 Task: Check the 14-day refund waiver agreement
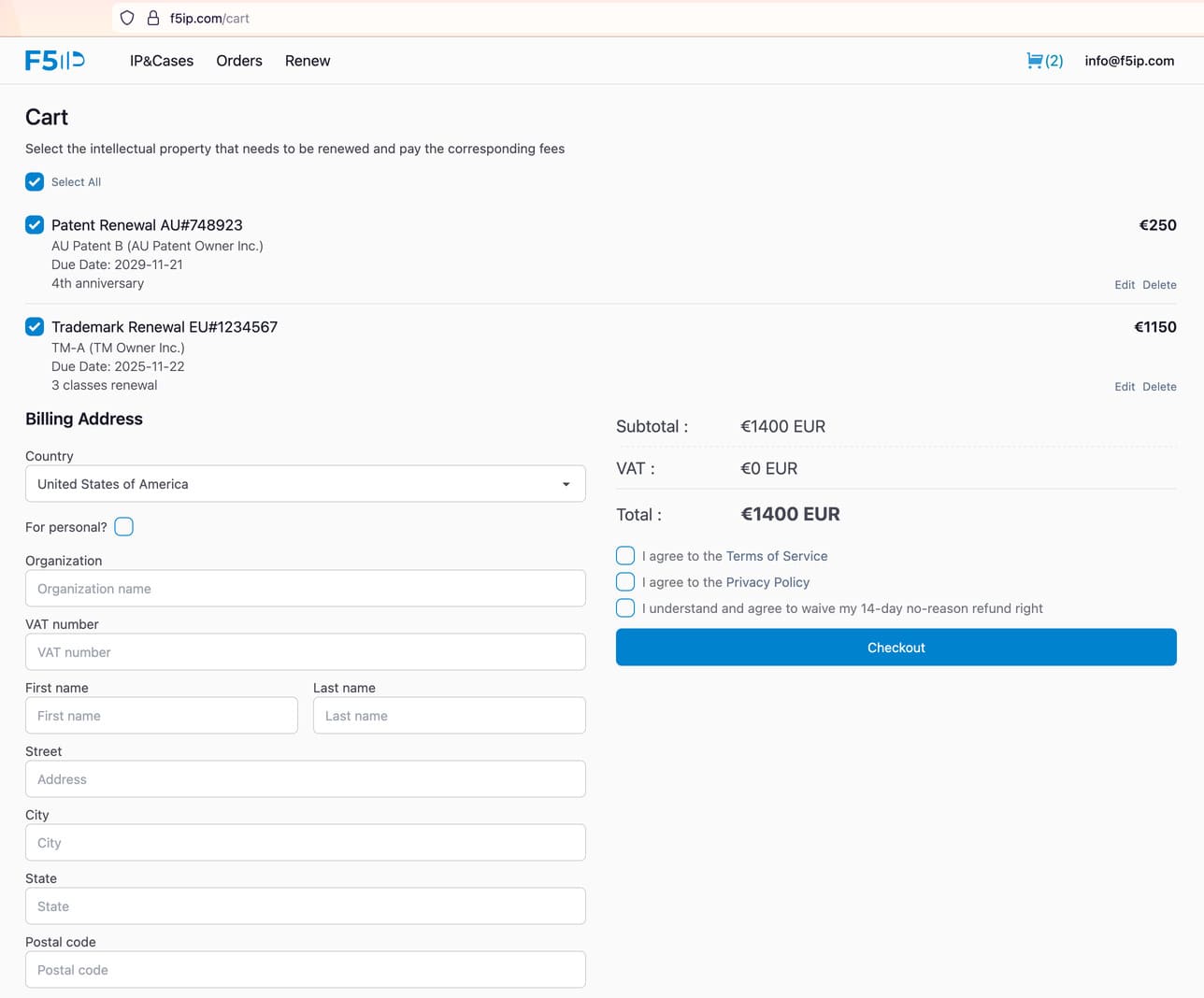pos(624,607)
